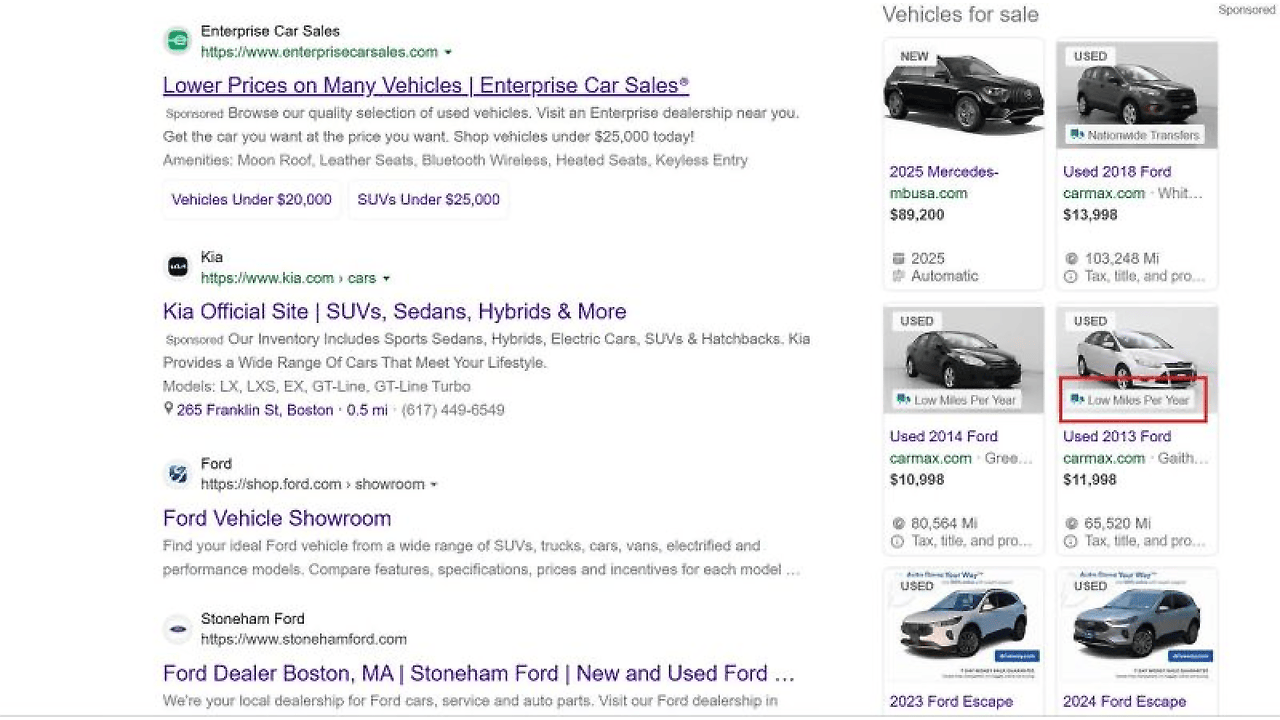Viewport: 1280px width, 720px height.
Task: Click calendar icon next to 2025 listing year
Action: [x=897, y=259]
